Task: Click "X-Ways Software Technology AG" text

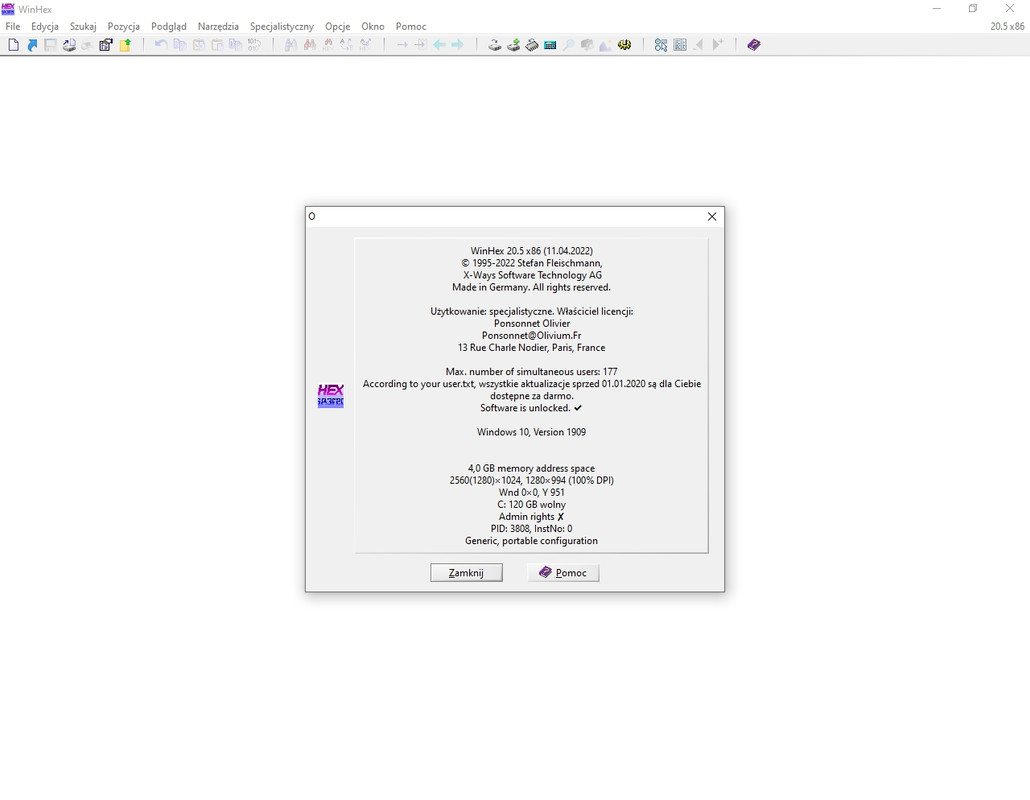Action: [x=531, y=275]
